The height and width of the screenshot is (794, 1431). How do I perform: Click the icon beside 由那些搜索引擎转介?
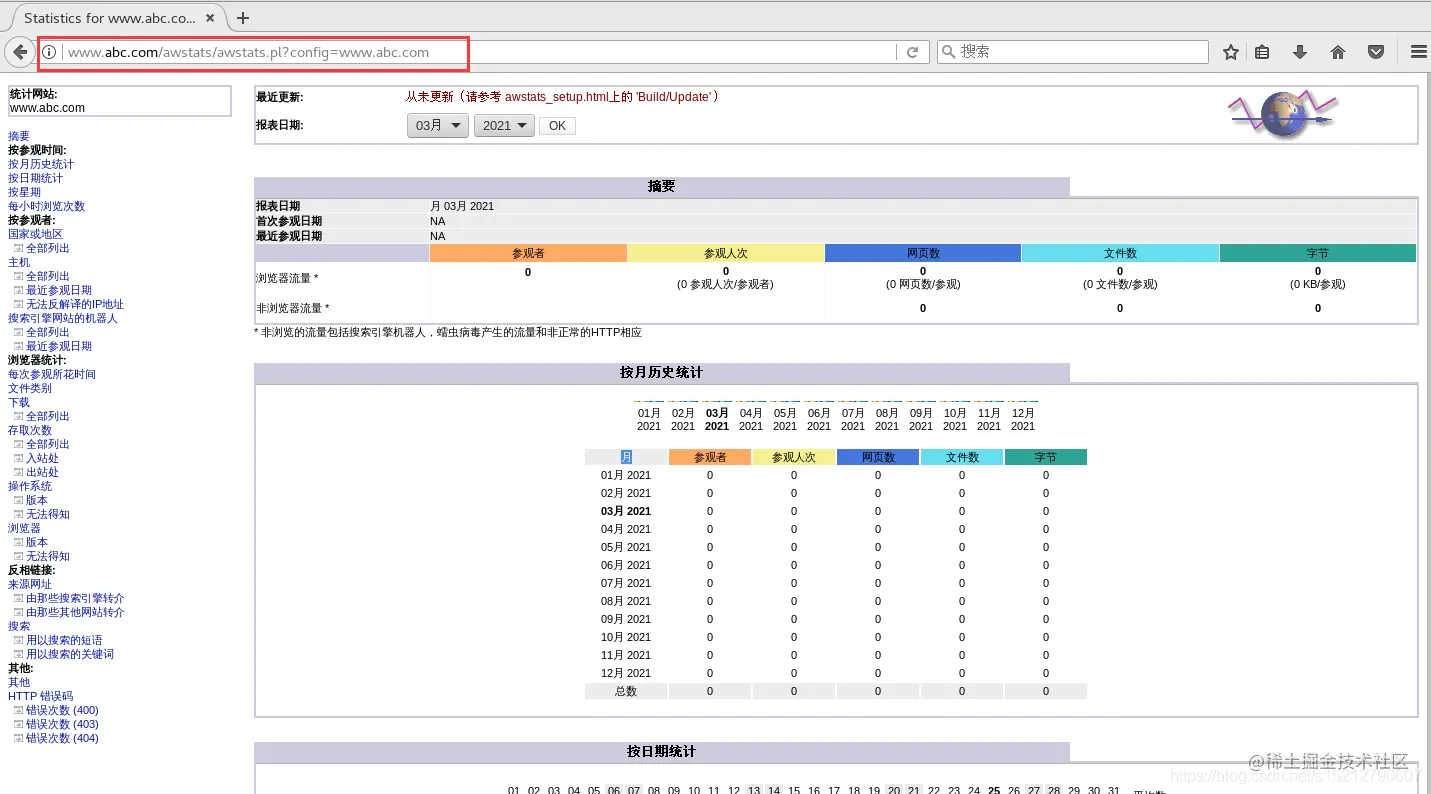point(18,598)
